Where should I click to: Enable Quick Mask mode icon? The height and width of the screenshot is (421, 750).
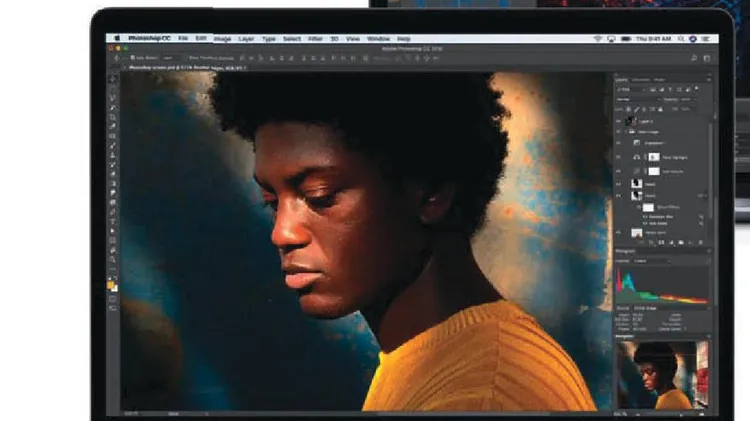tap(113, 299)
